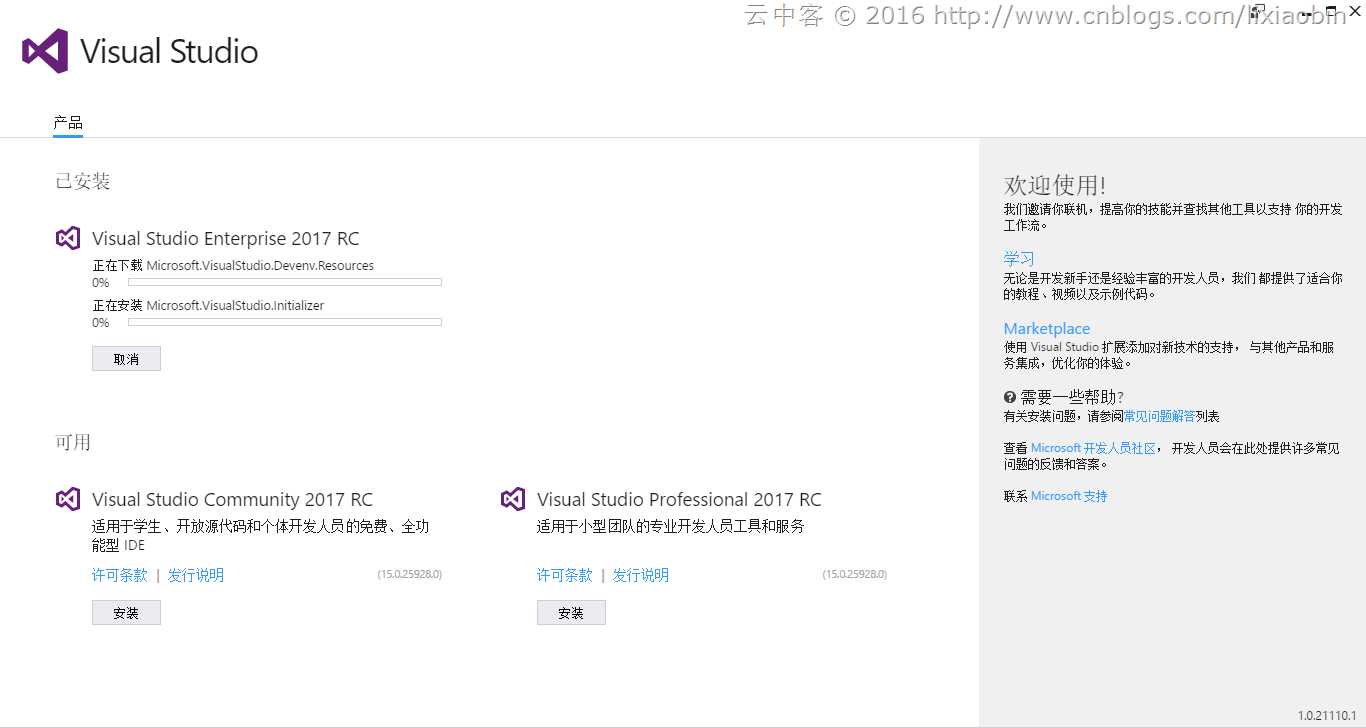The image size is (1366, 728).
Task: Open the 学习 link
Action: (1019, 259)
